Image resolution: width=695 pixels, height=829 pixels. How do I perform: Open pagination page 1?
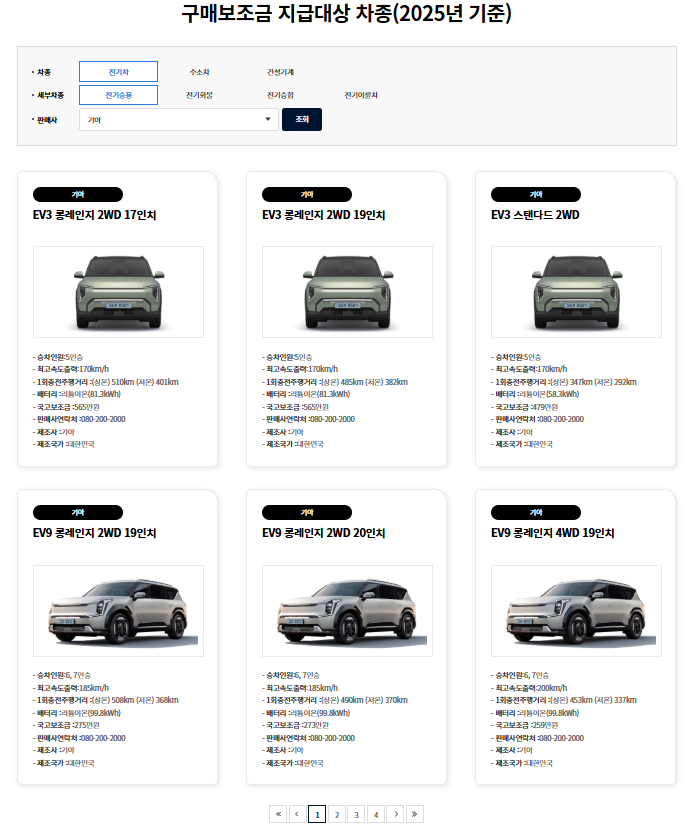(x=317, y=814)
